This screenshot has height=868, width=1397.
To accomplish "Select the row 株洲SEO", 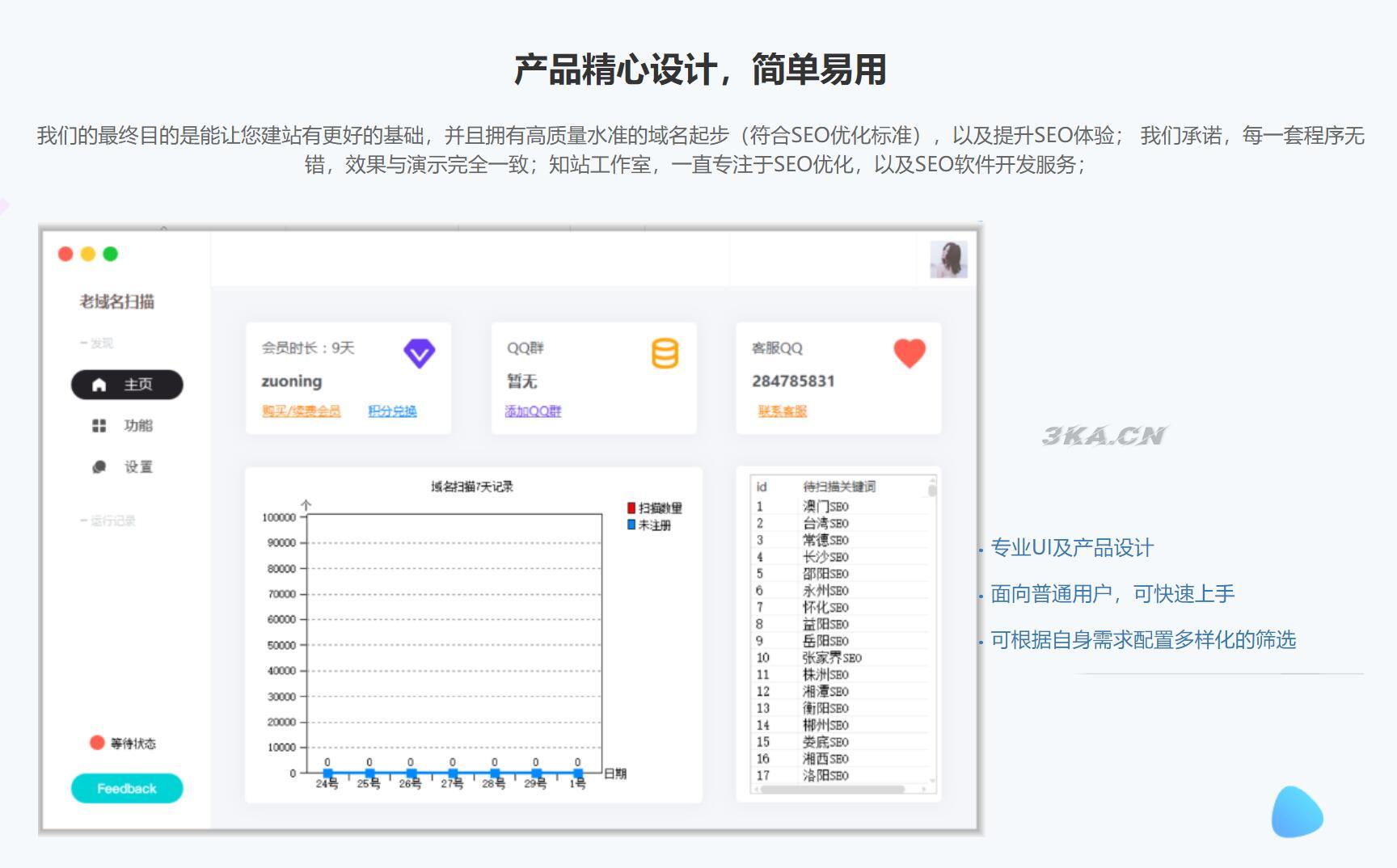I will [841, 675].
